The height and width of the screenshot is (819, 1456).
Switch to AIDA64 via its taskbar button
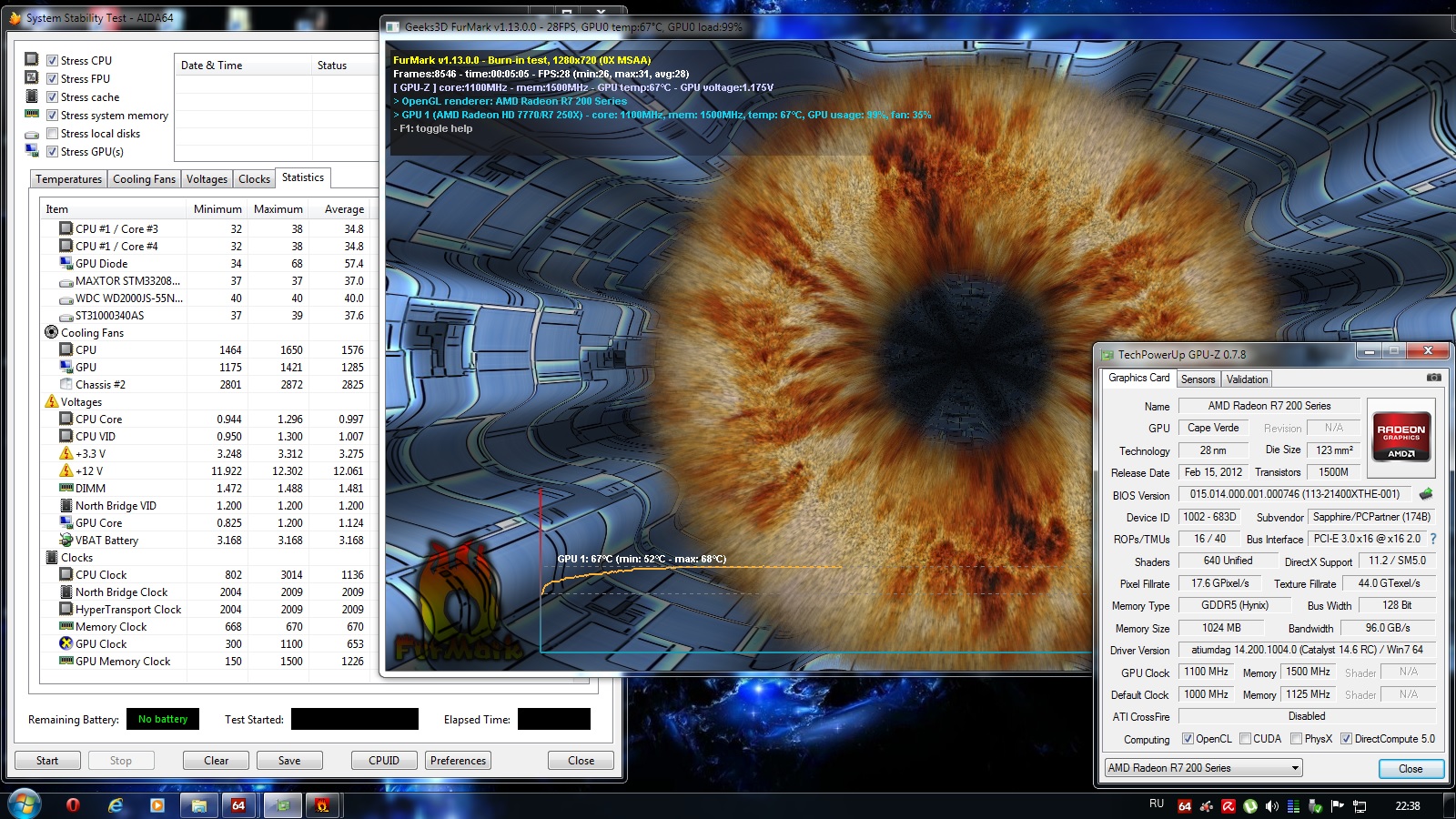(x=239, y=805)
